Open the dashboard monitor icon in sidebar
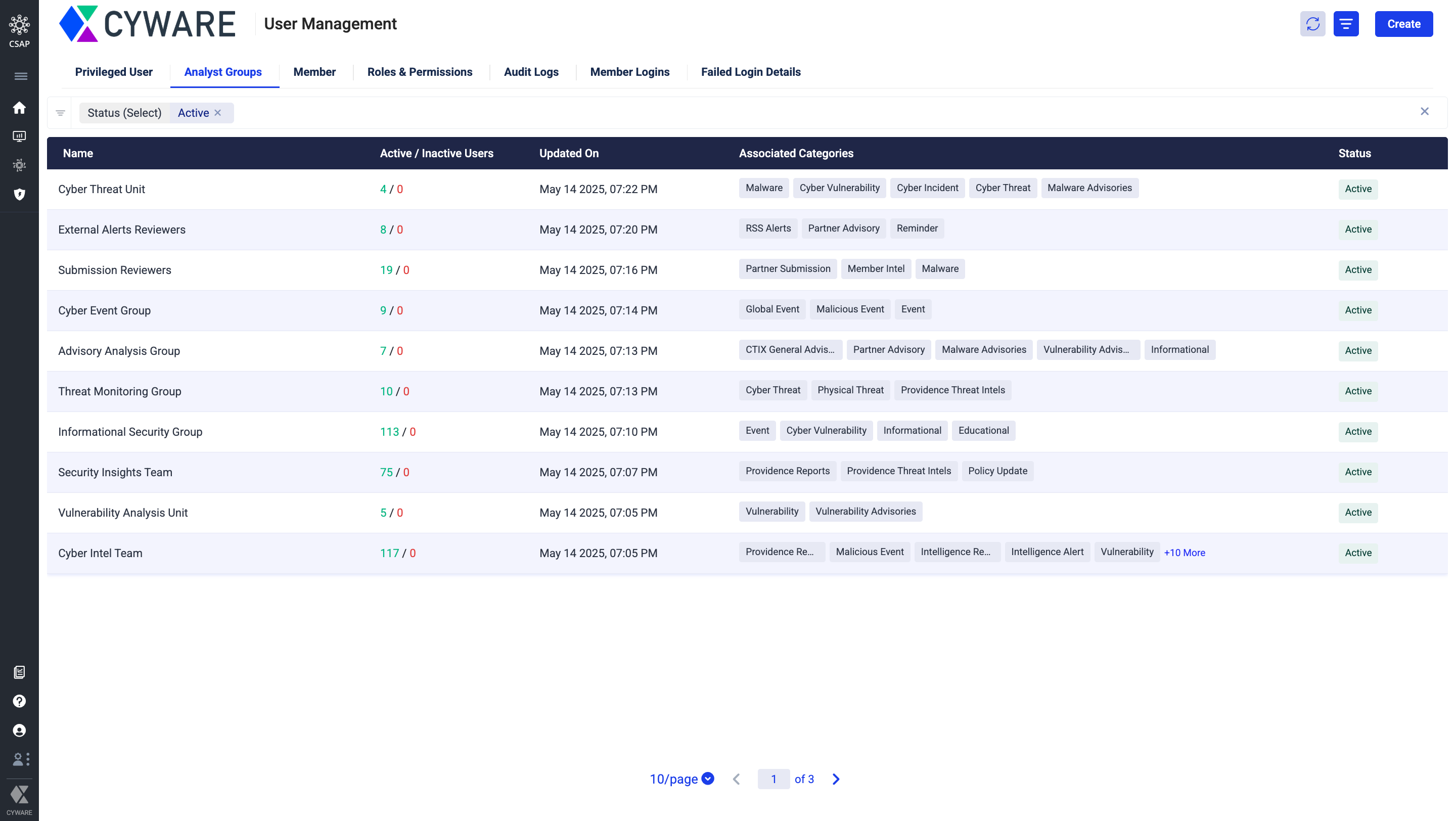Viewport: 1456px width, 821px height. [19, 136]
